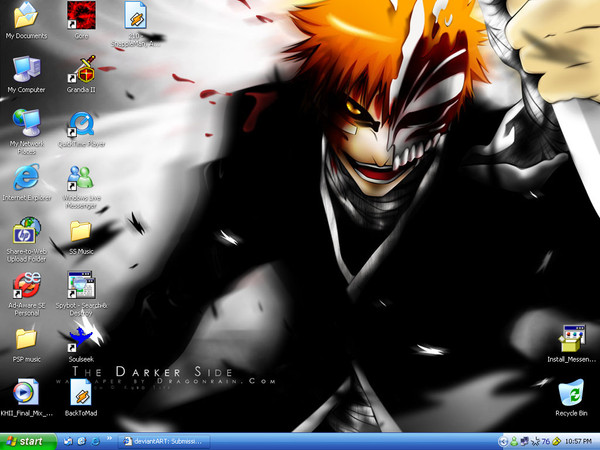Screen dimensions: 600x450
Task: Select the Ad-Aware SE Personal shortcut
Action: [26, 285]
